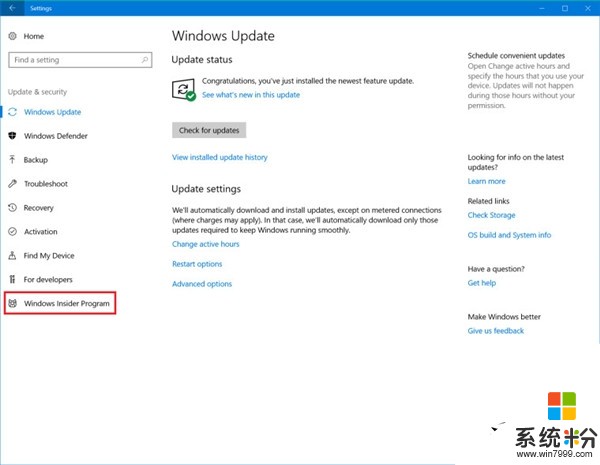Click the Backup upward arrow icon
The width and height of the screenshot is (600, 465).
click(12, 160)
